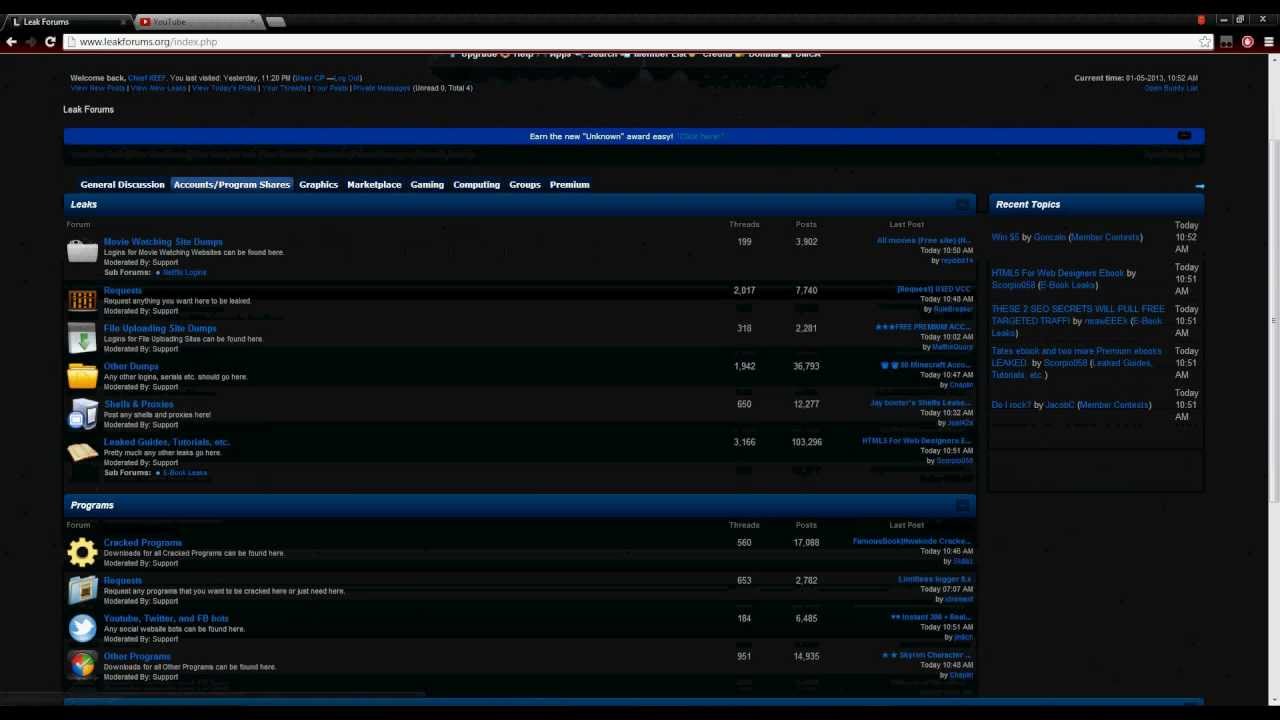1280x720 pixels.
Task: Open the Movie Watching Site Dumps forum
Action: 163,242
